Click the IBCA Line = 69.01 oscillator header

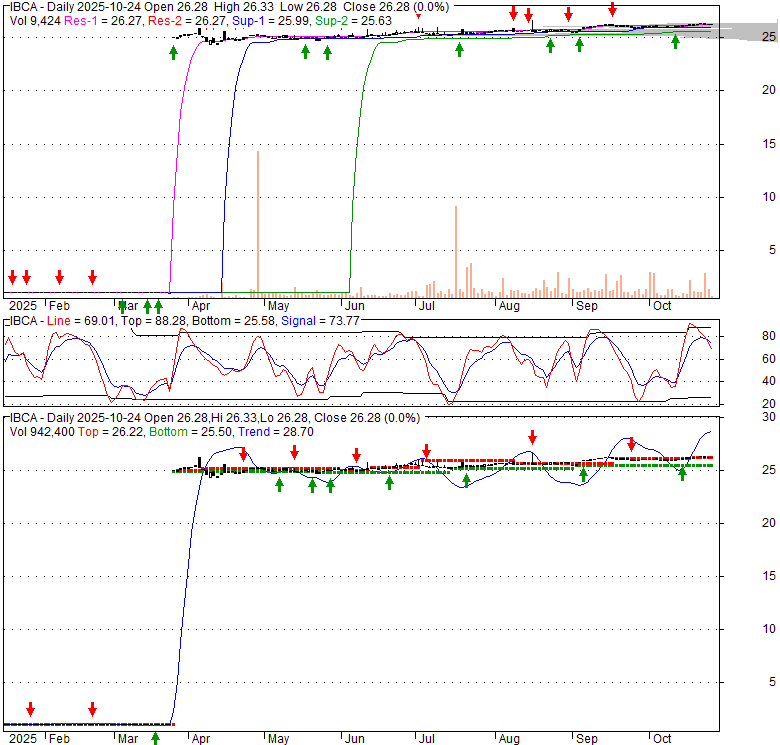[x=62, y=321]
